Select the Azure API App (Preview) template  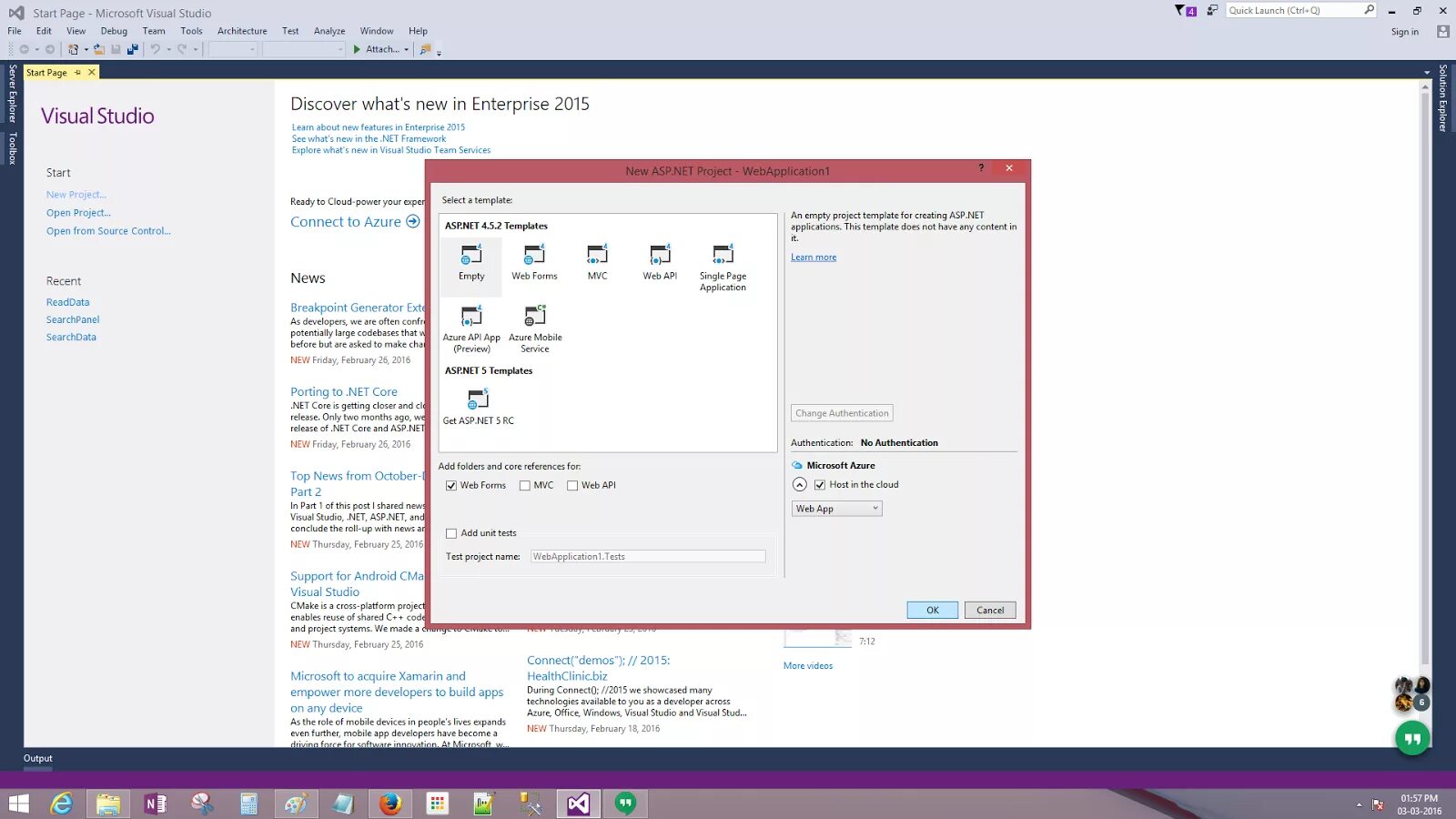471,329
